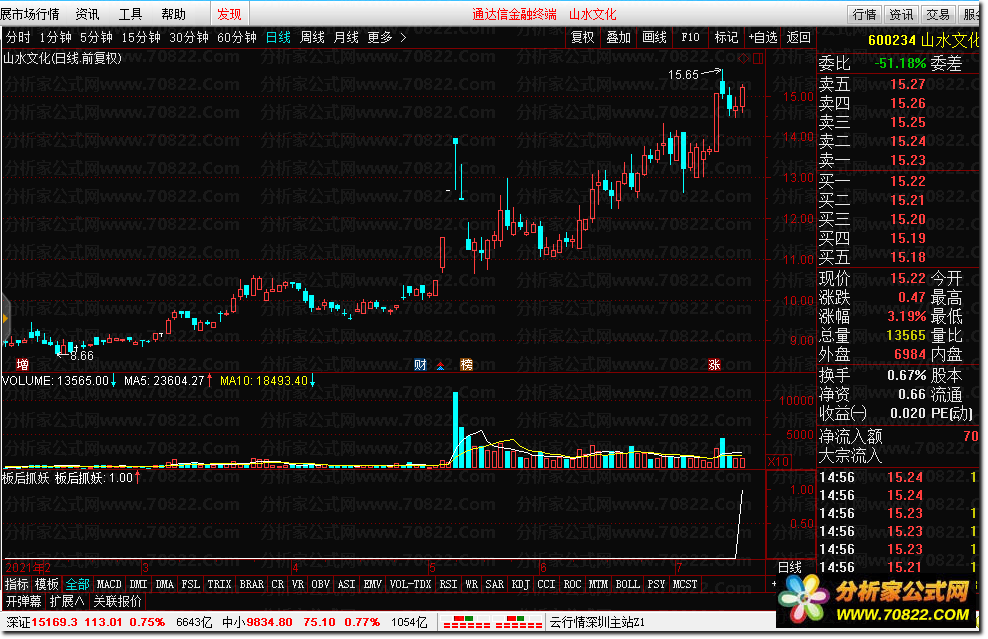Click the stock code 600234 header
The image size is (988, 639).
[x=892, y=40]
